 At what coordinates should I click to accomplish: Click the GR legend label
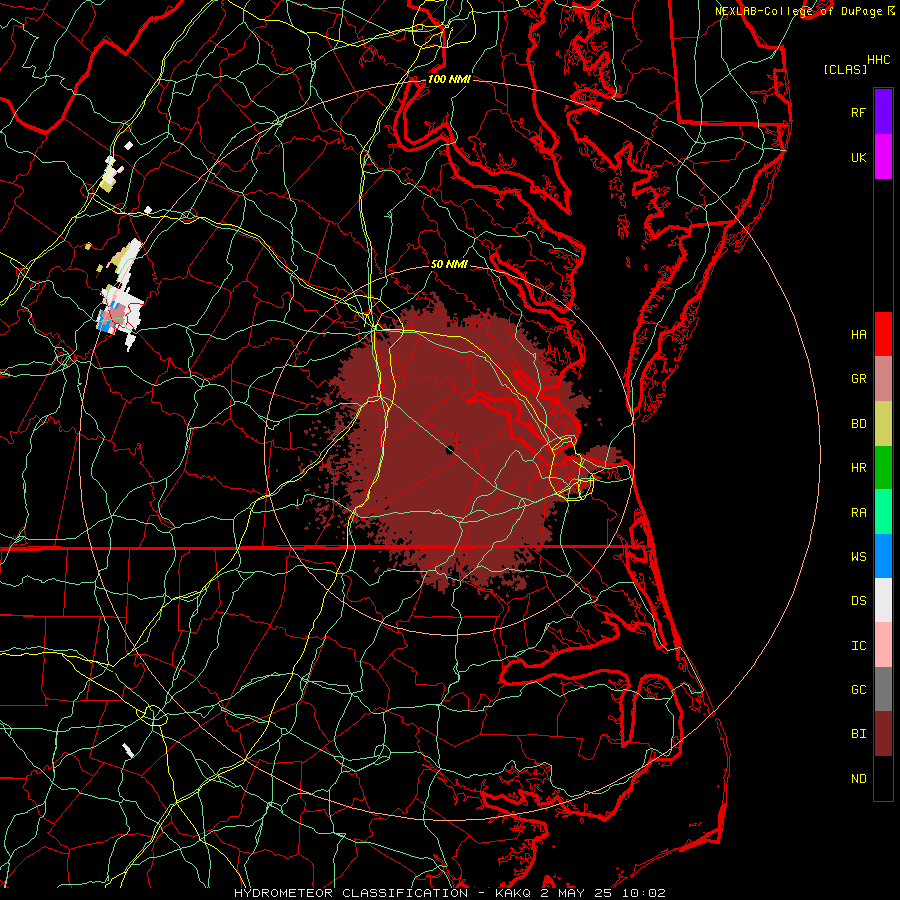(858, 379)
